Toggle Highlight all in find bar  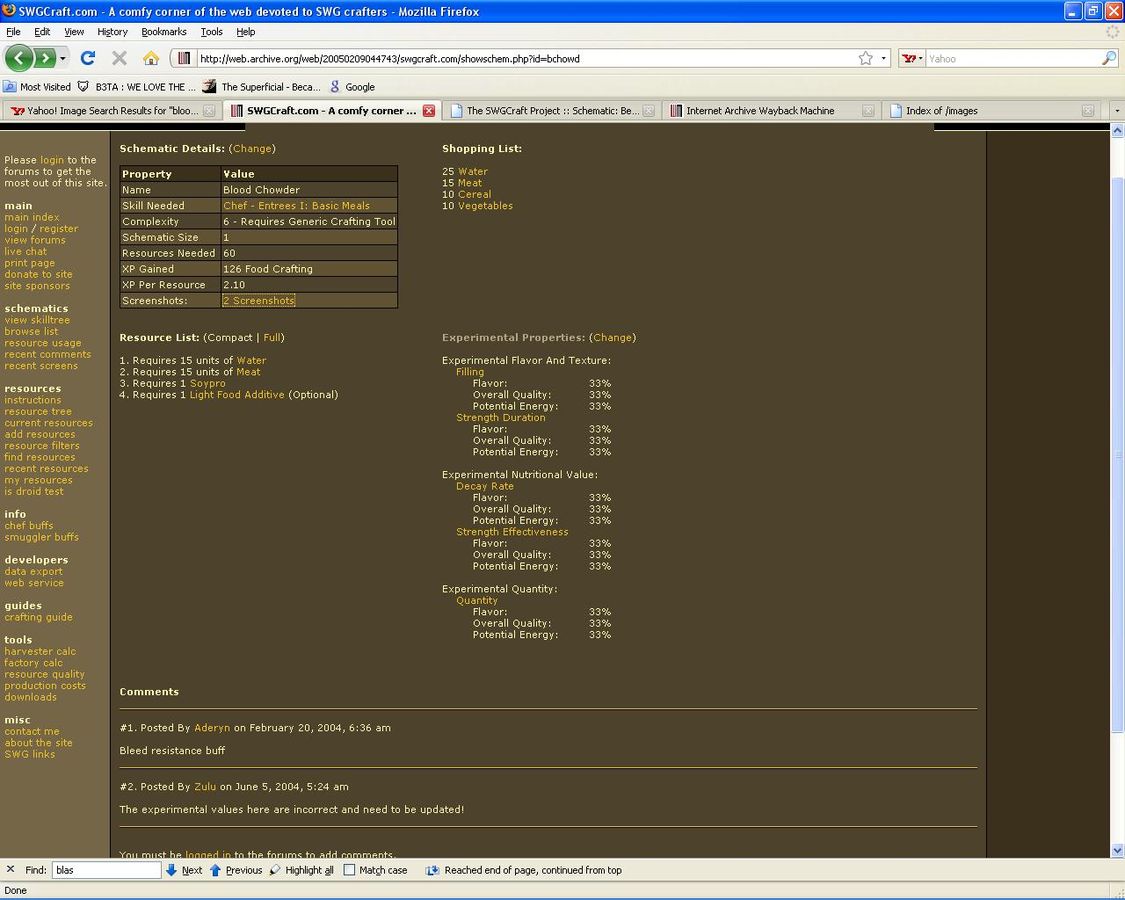[302, 870]
